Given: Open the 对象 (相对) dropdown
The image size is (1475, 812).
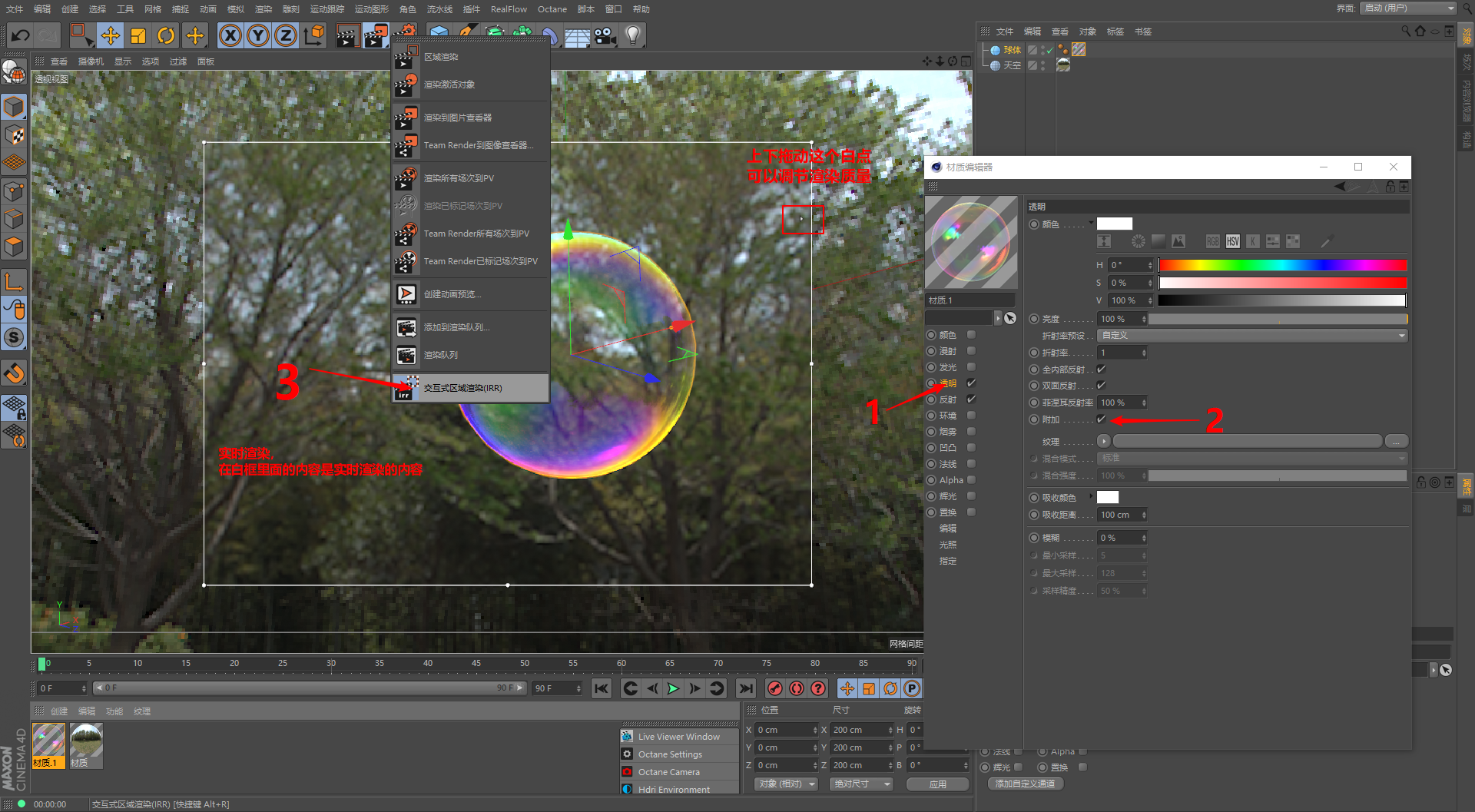Looking at the screenshot, I should [786, 784].
